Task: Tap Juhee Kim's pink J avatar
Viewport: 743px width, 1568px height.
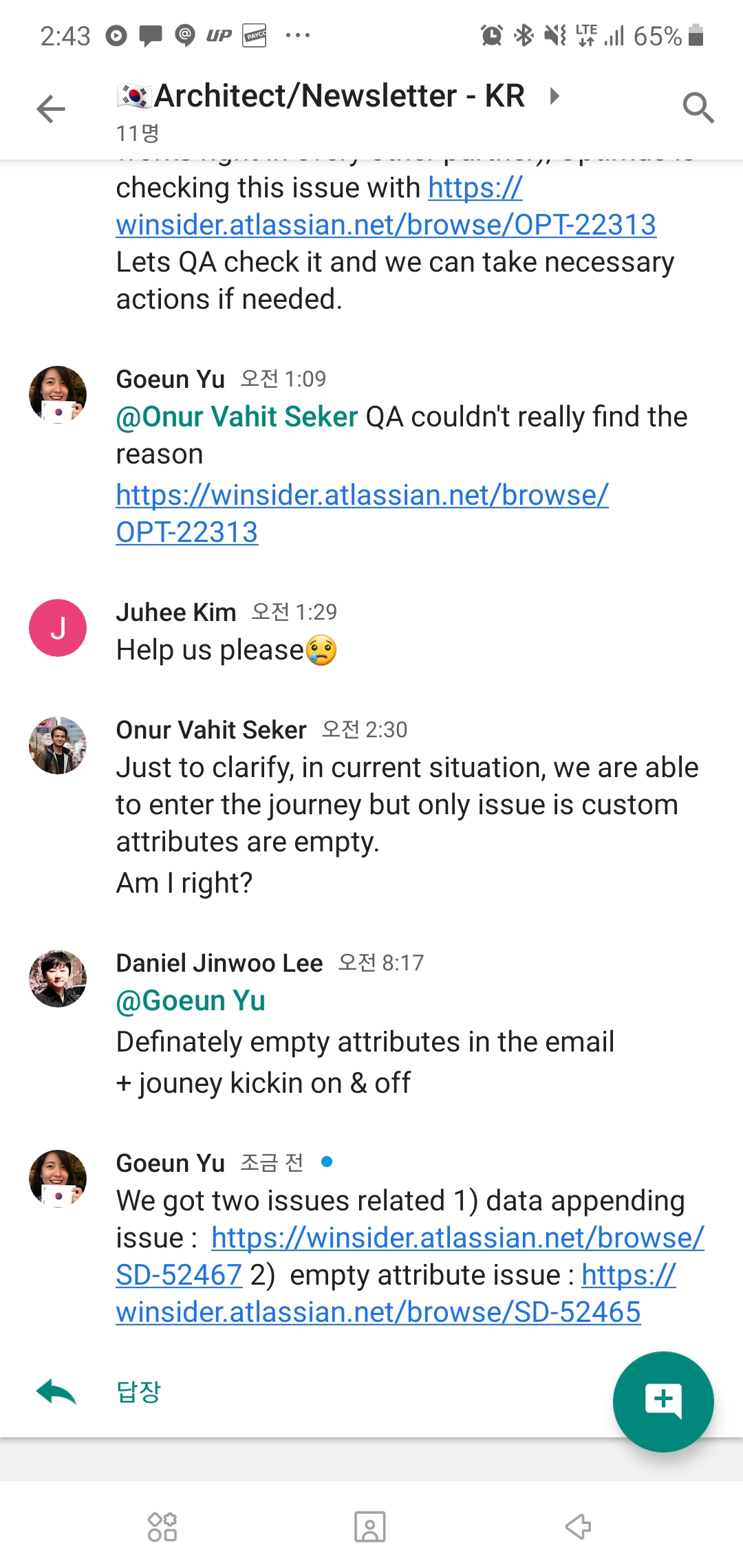Action: click(x=58, y=628)
